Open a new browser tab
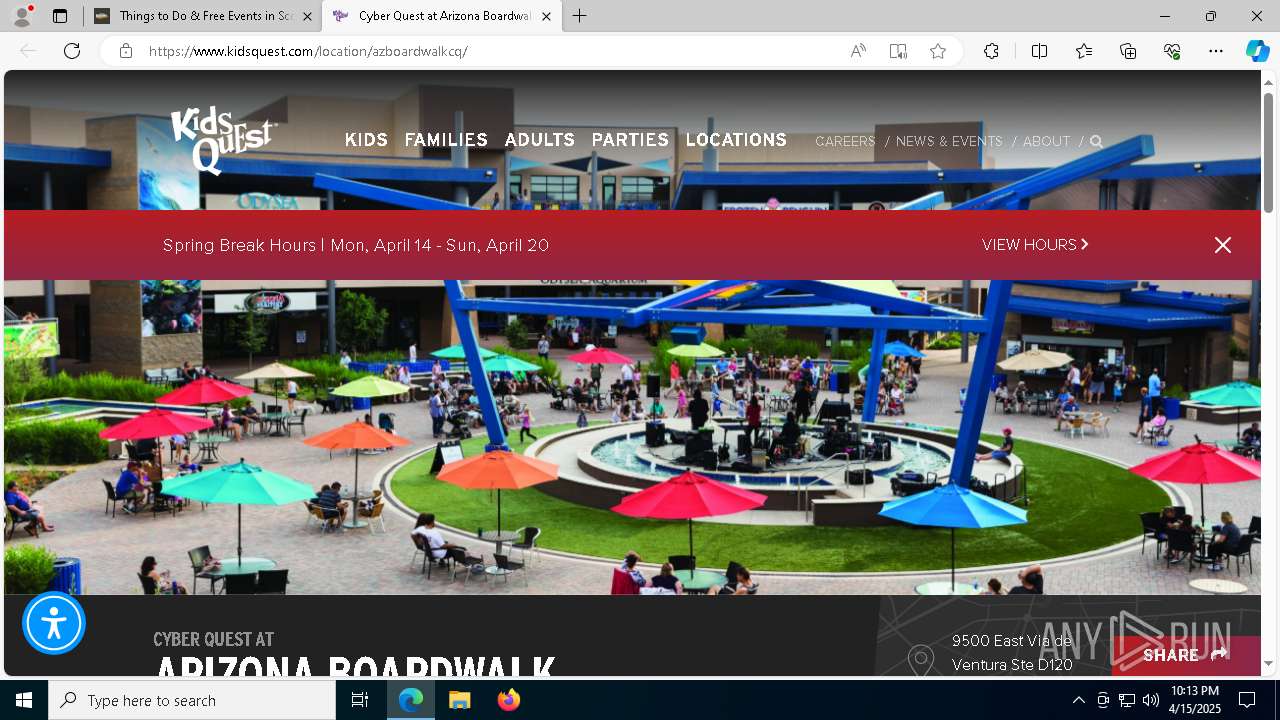The height and width of the screenshot is (720, 1280). click(580, 16)
